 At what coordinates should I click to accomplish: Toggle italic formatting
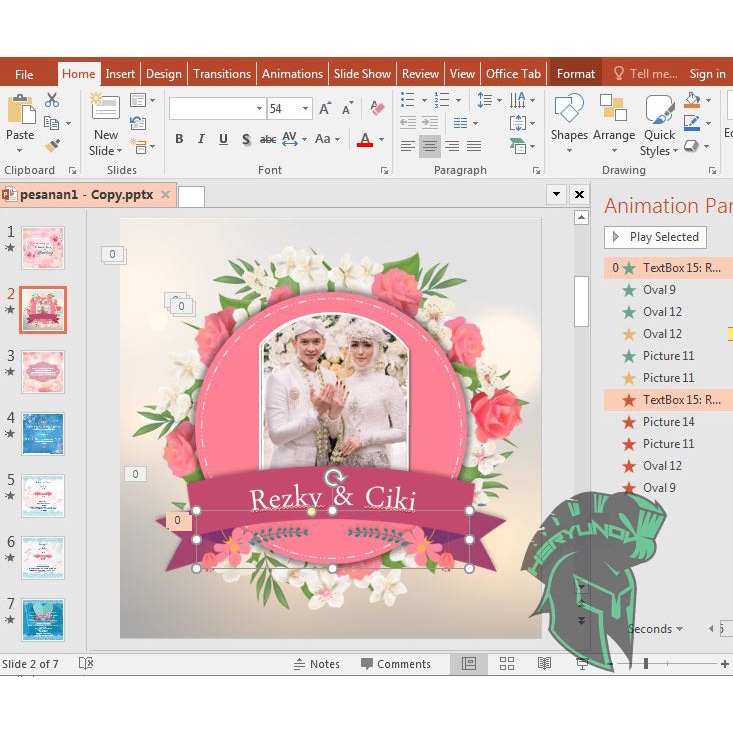(x=201, y=139)
